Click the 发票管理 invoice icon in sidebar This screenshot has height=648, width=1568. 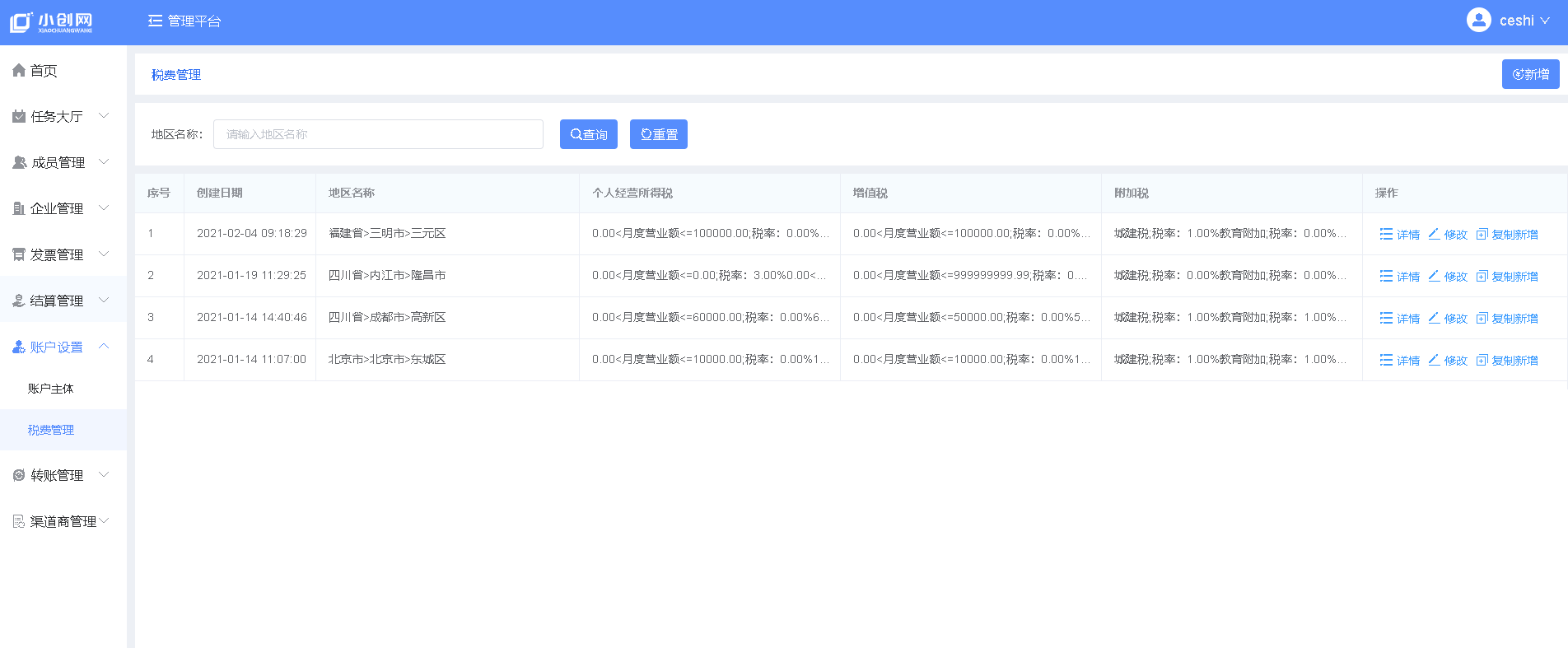tap(19, 255)
